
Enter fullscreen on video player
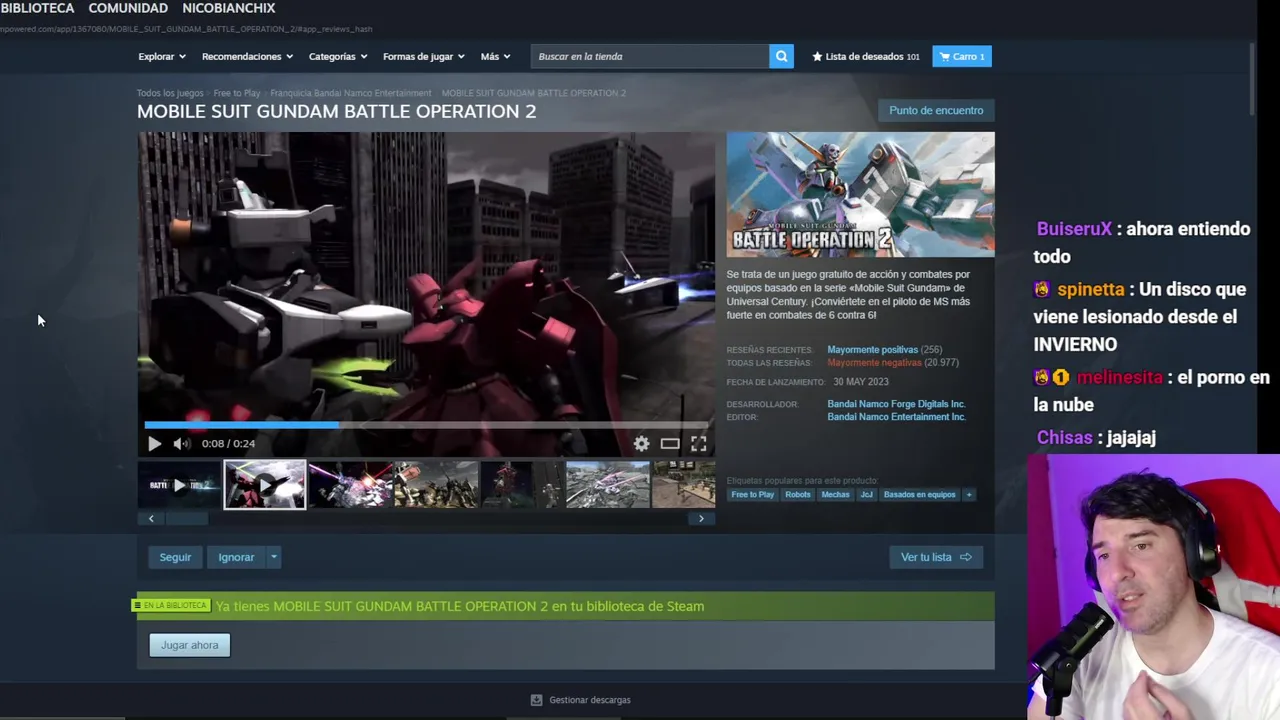point(698,443)
